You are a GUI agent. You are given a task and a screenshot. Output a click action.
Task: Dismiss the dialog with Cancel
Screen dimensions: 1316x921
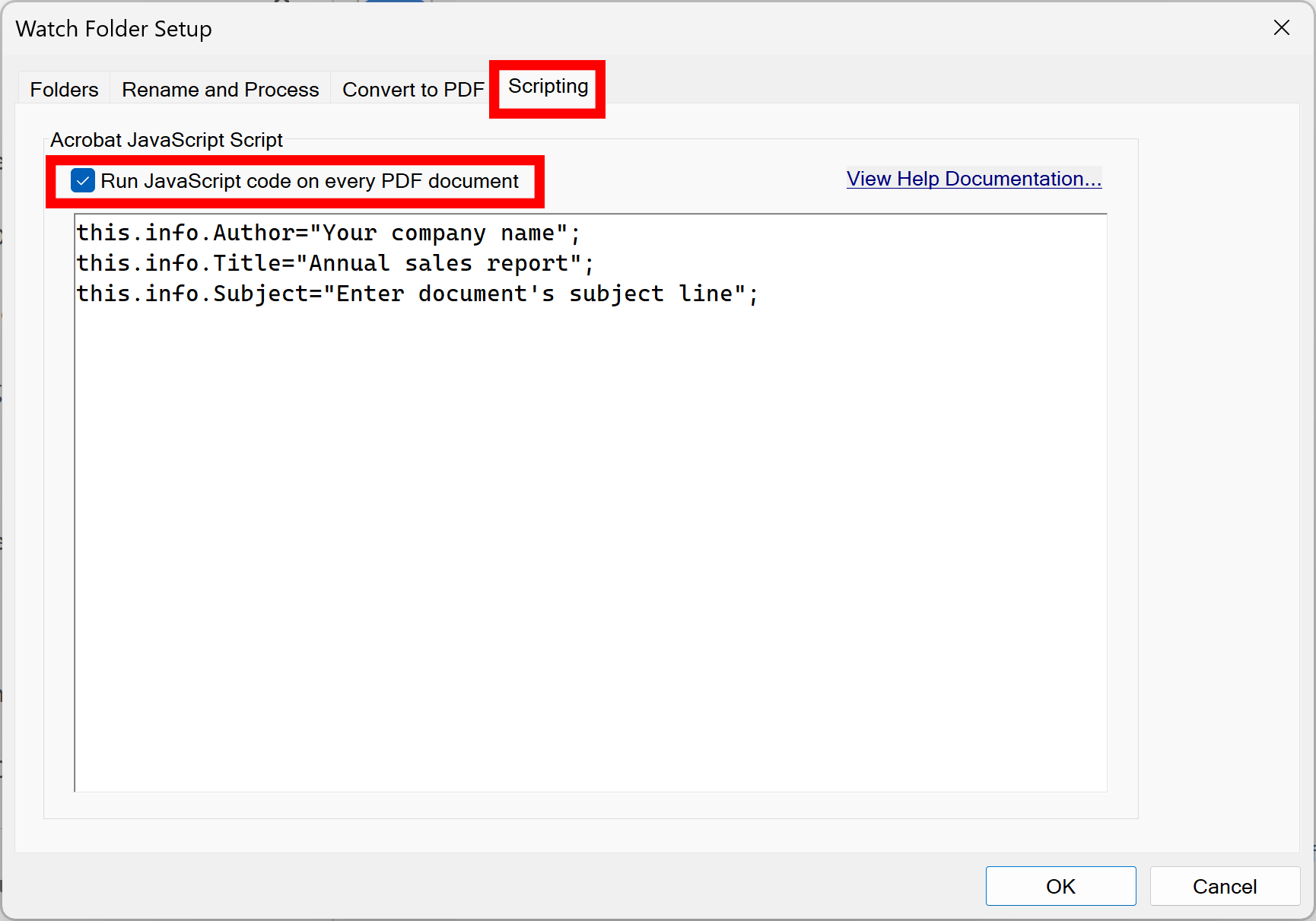tap(1225, 886)
